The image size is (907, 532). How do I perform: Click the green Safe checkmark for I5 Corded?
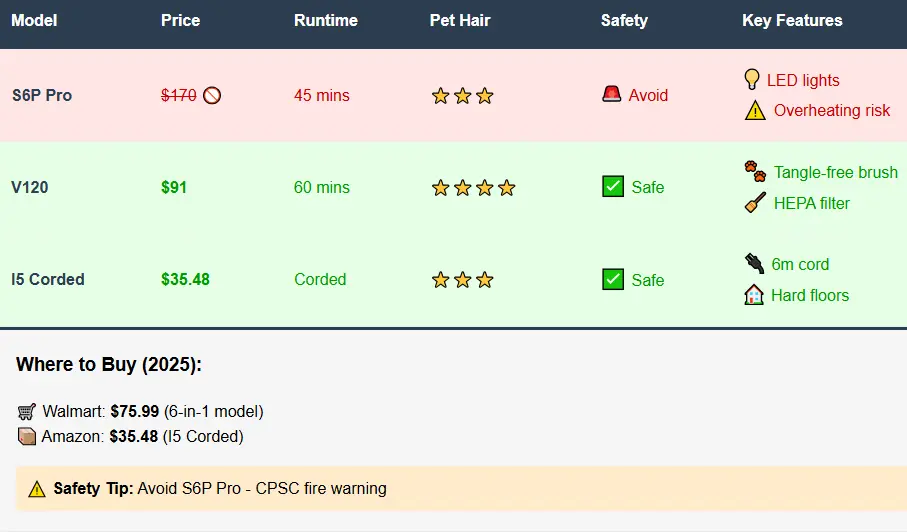(613, 279)
